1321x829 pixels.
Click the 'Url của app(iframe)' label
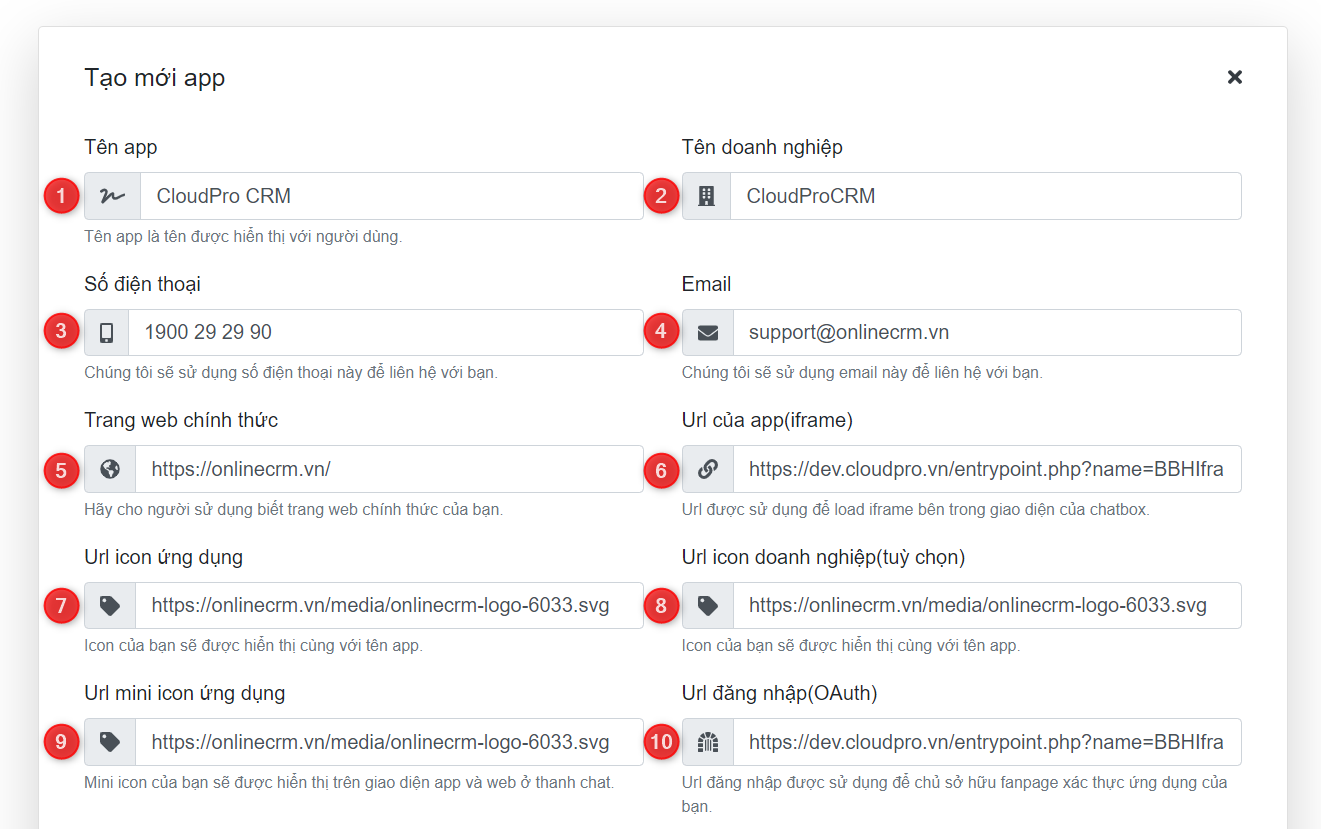(x=767, y=421)
